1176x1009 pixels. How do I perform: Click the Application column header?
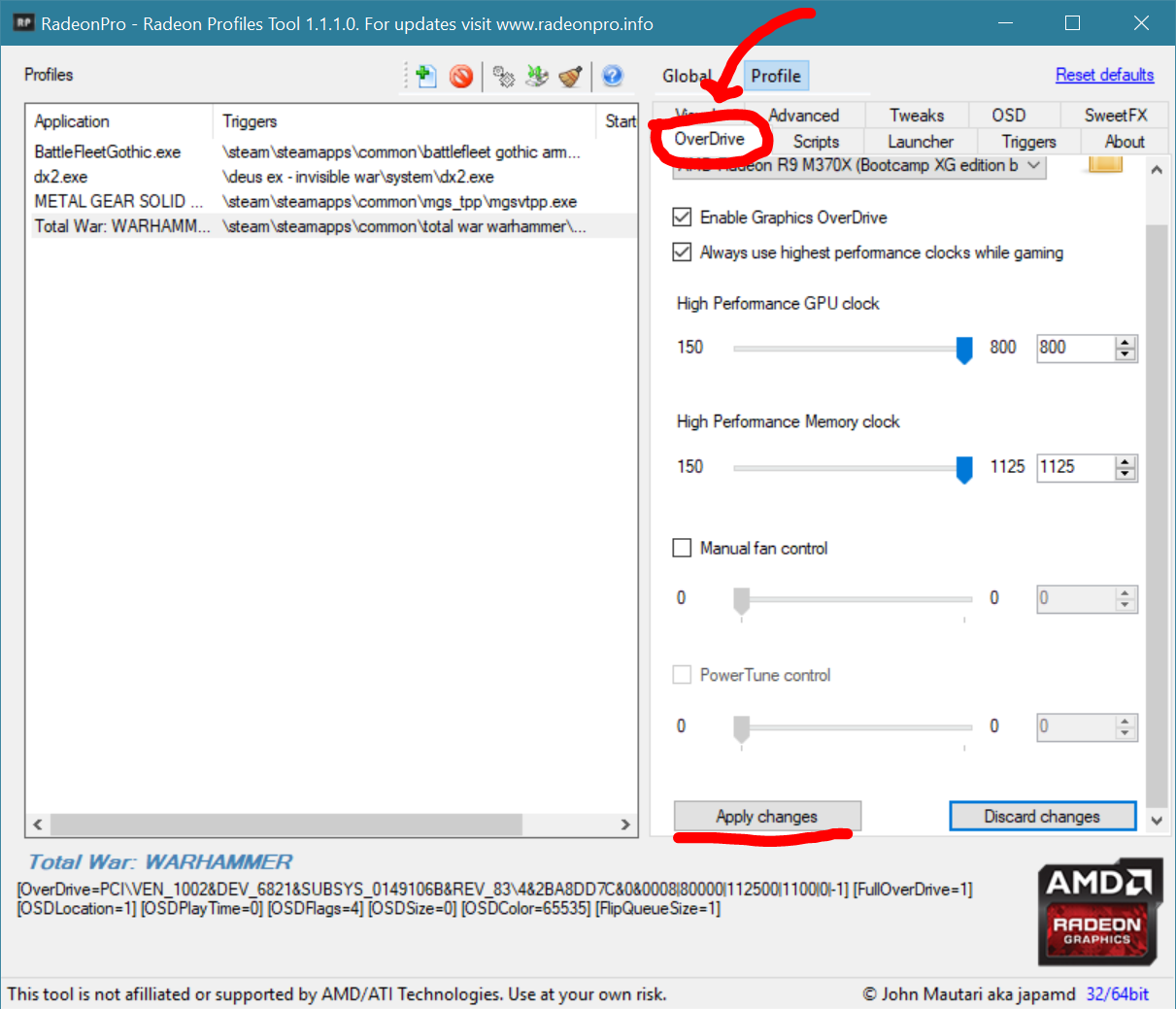tap(119, 121)
